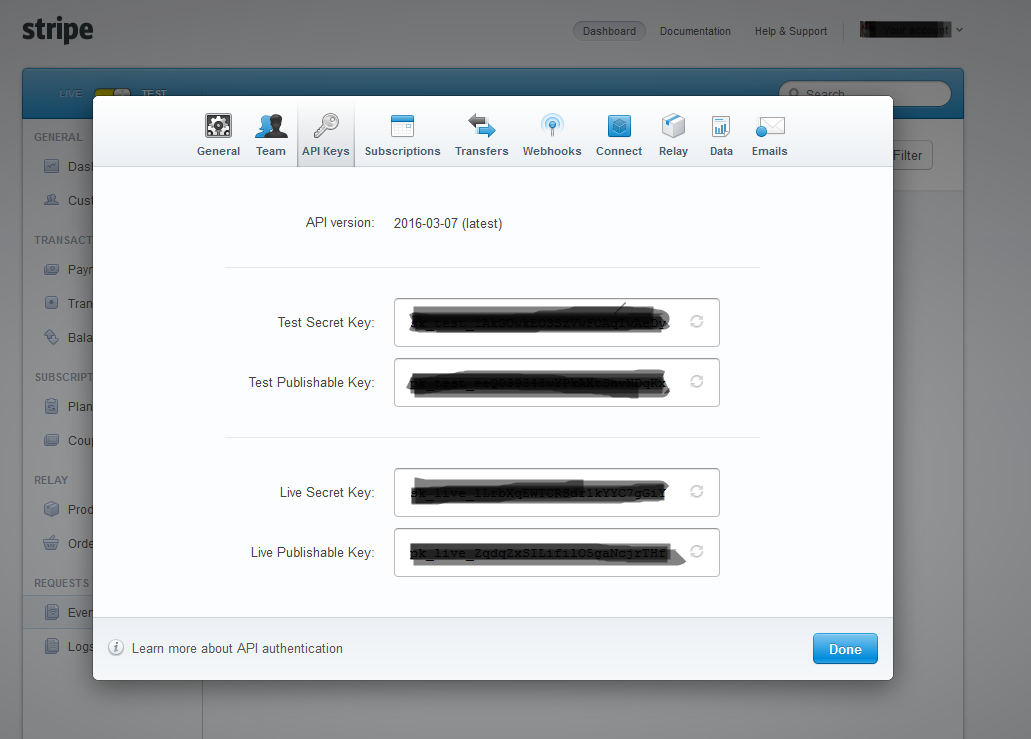Go to the Webhooks tab
Viewport: 1031px width, 739px height.
click(552, 135)
